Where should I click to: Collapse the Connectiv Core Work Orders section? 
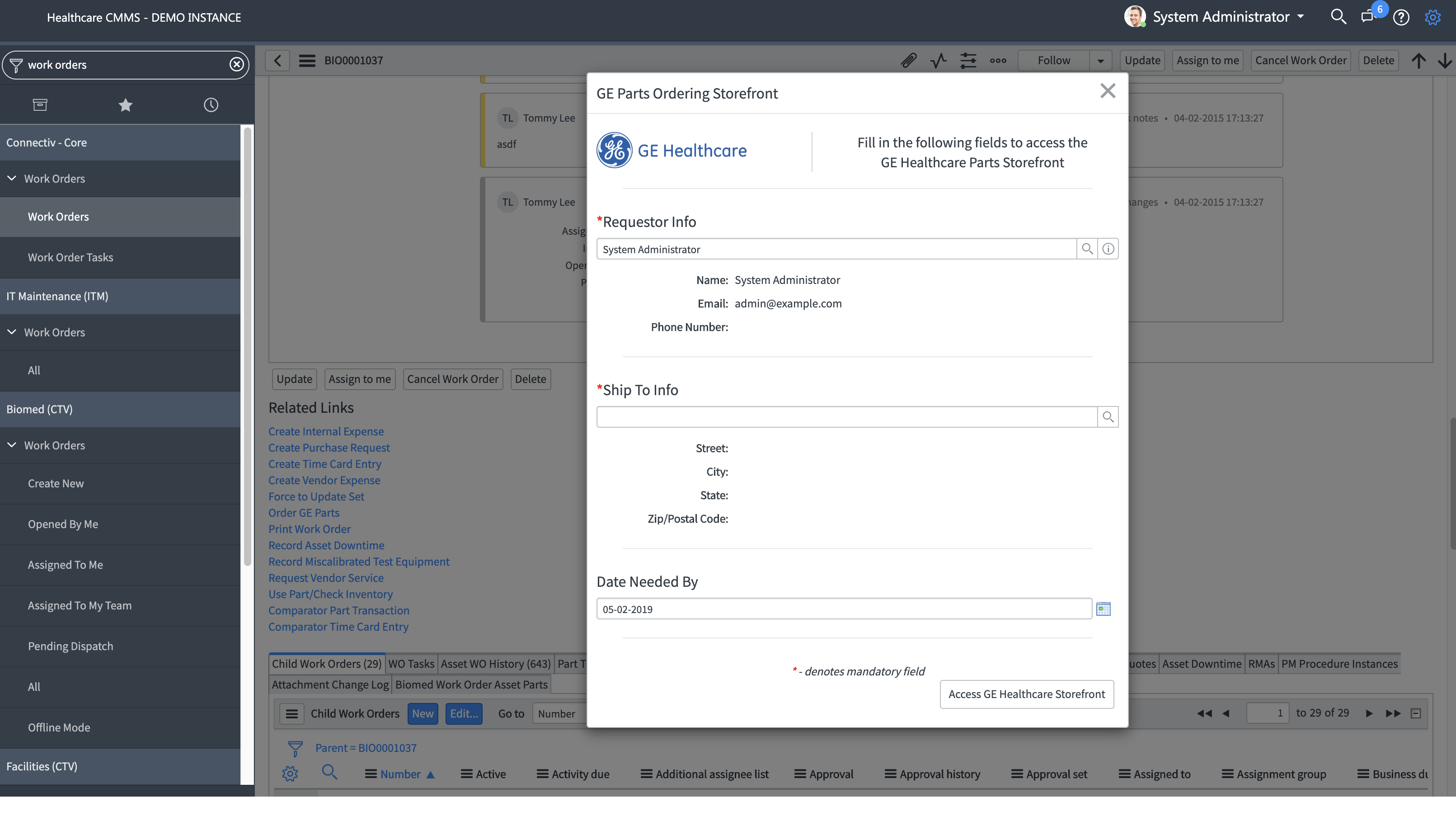point(12,179)
